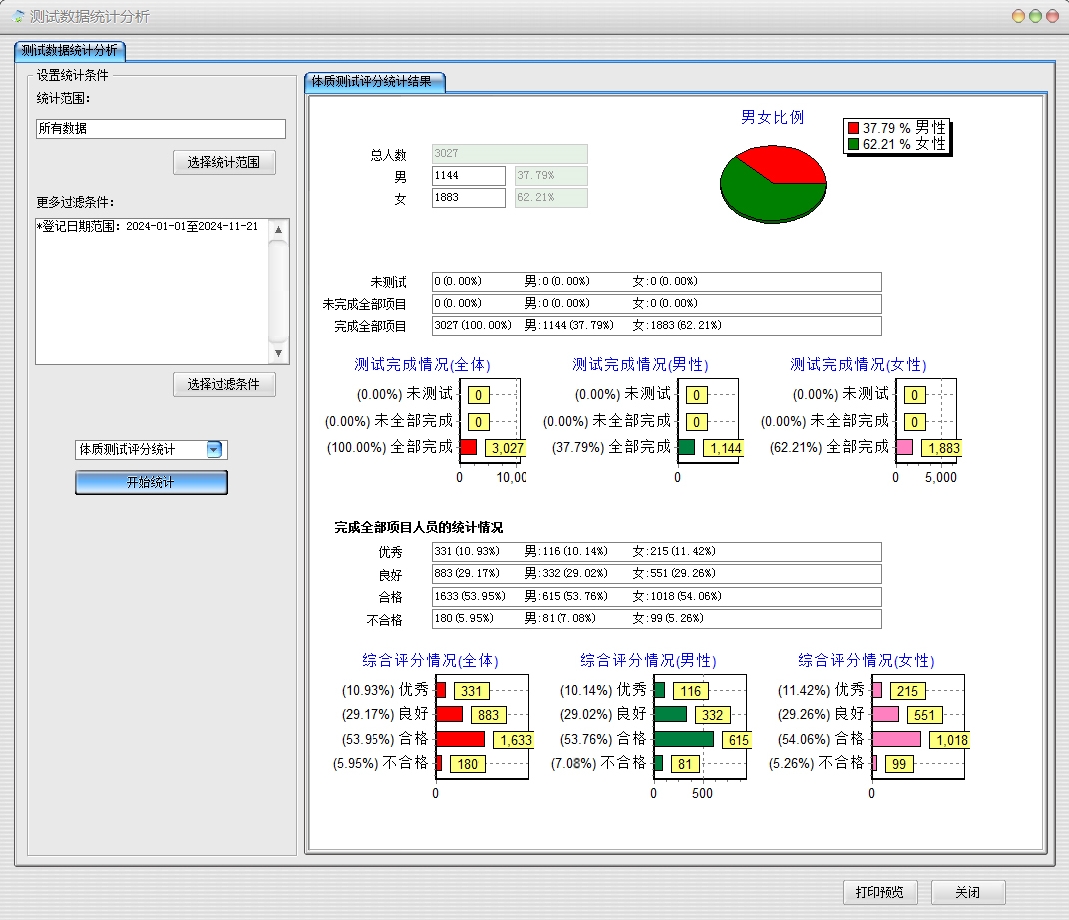Click the 男女比例 pie chart
This screenshot has width=1069, height=920.
coord(773,180)
